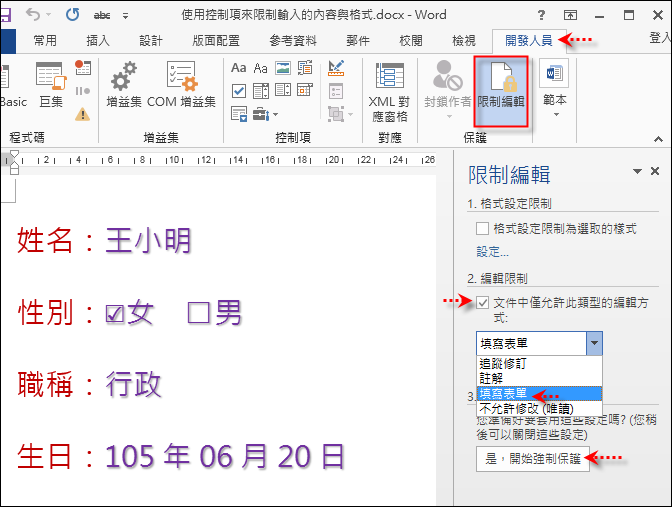This screenshot has height=507, width=672.
Task: Switch to the 郵件 tab
Action: tap(358, 41)
